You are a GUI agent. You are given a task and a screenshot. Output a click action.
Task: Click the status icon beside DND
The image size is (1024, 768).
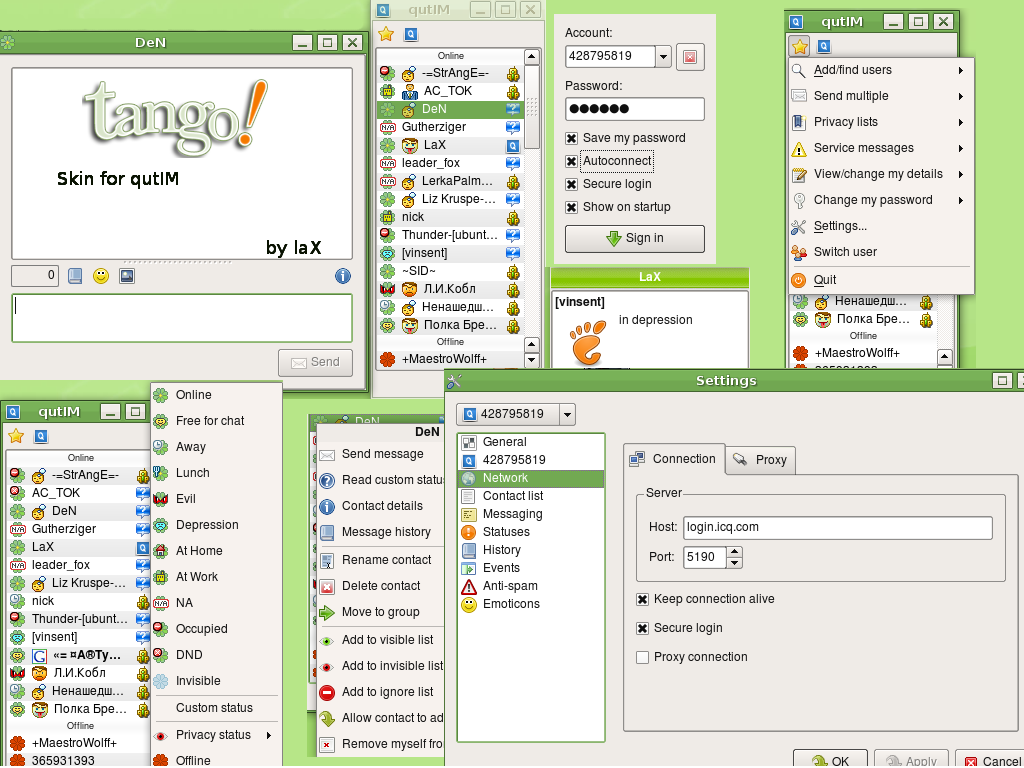tap(161, 655)
